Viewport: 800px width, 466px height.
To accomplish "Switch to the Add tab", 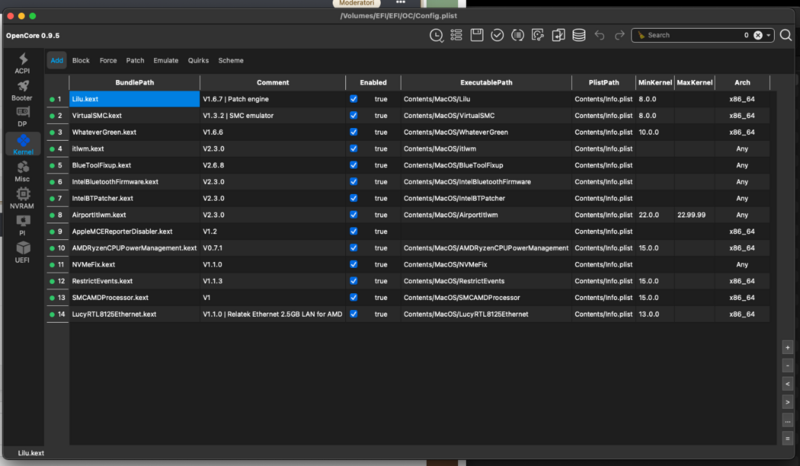I will click(57, 60).
